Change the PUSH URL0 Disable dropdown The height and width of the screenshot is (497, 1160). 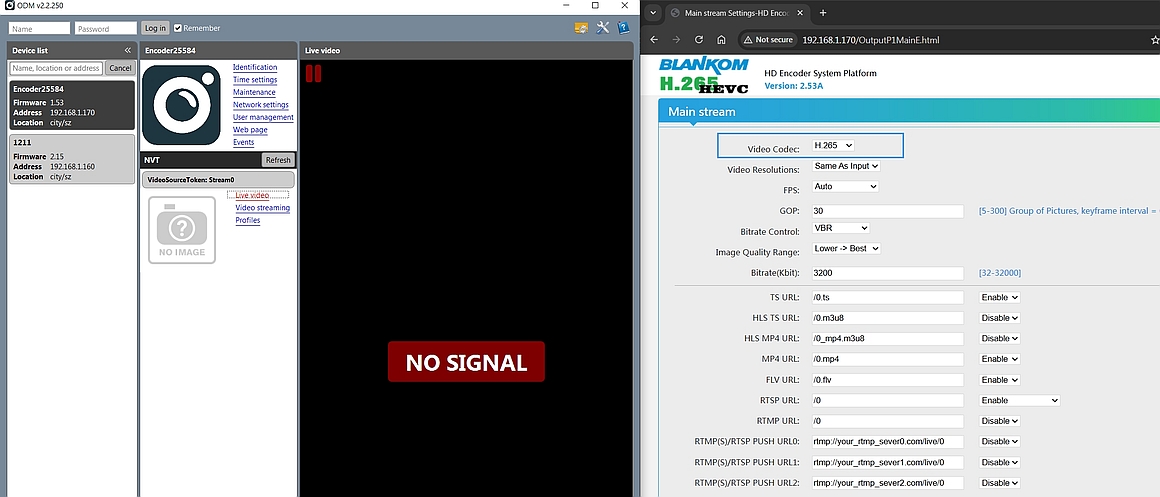click(999, 442)
